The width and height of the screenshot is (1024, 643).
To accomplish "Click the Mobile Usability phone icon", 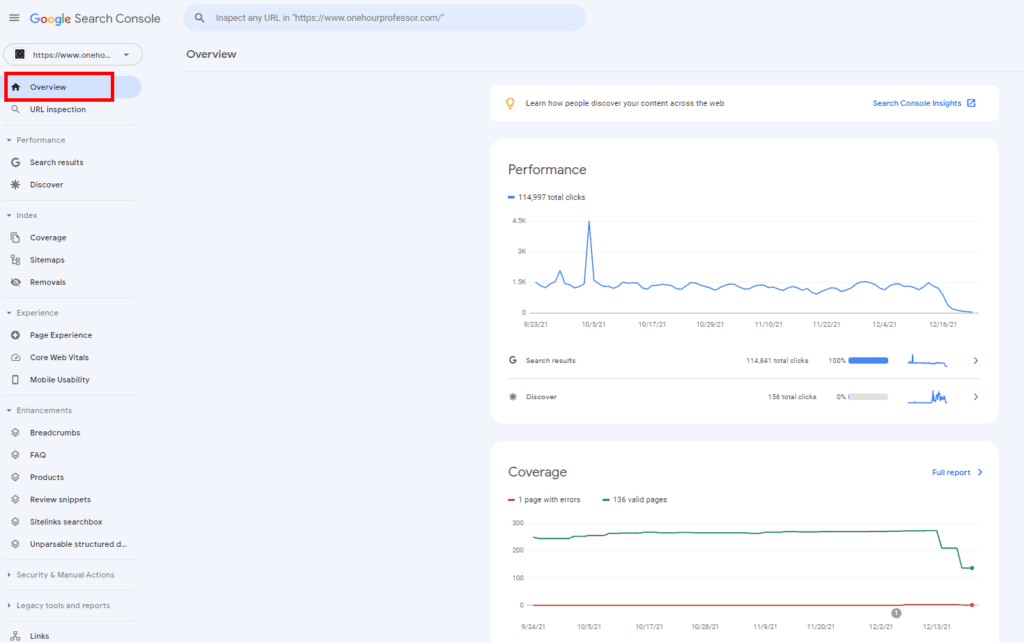I will (x=16, y=379).
